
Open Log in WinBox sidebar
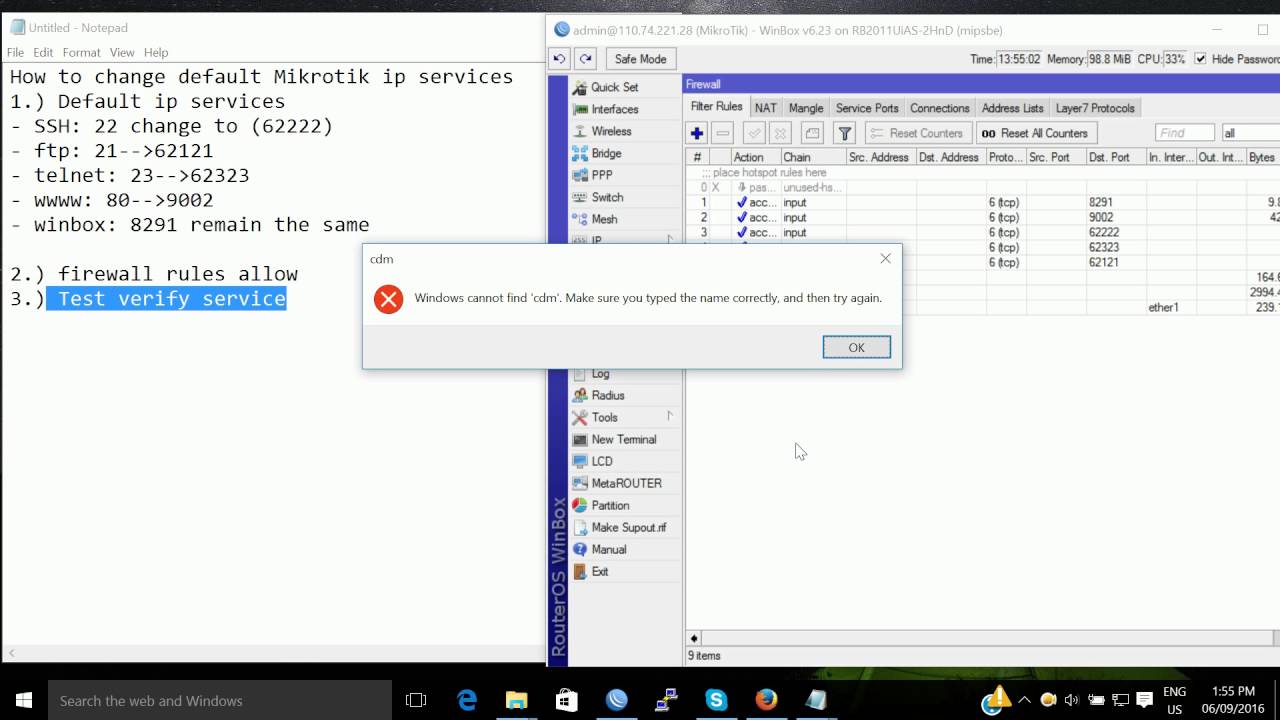[x=600, y=374]
